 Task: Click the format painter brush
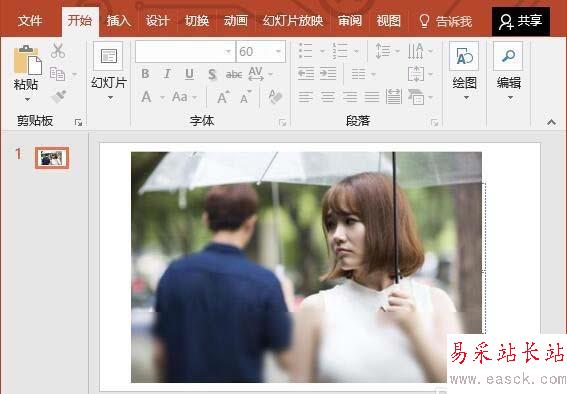58,97
